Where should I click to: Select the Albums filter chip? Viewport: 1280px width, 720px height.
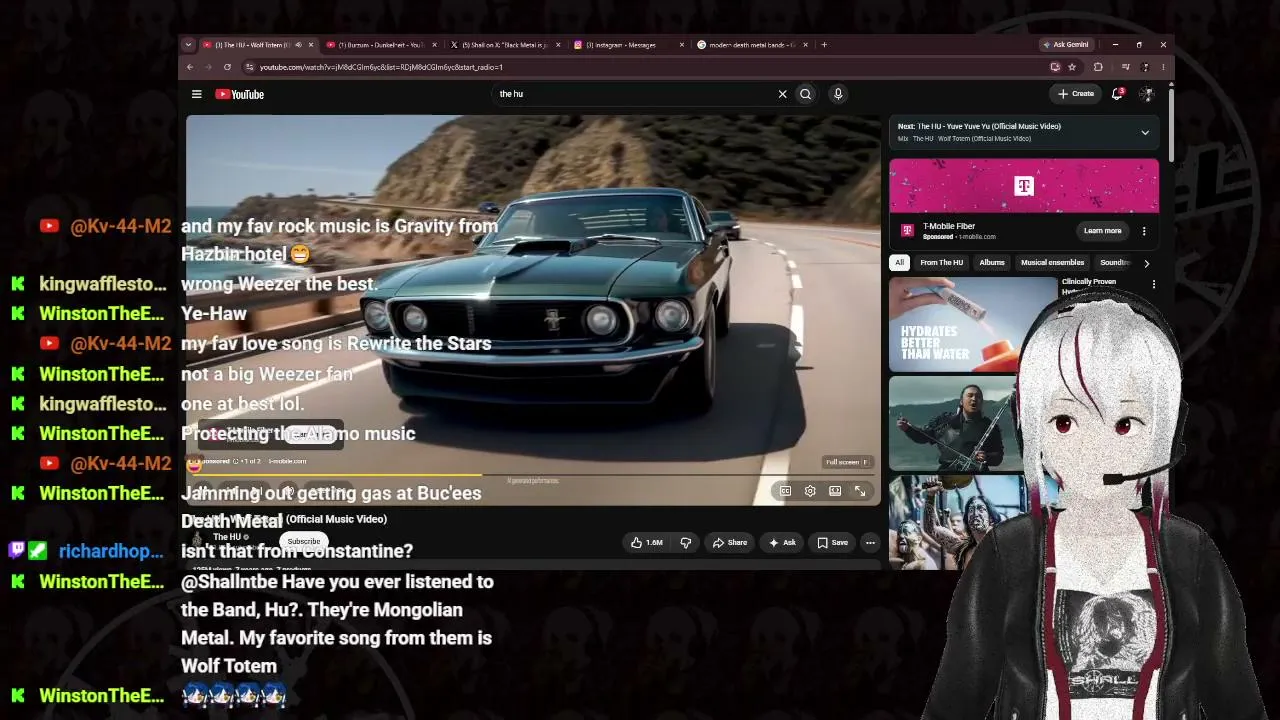[992, 263]
